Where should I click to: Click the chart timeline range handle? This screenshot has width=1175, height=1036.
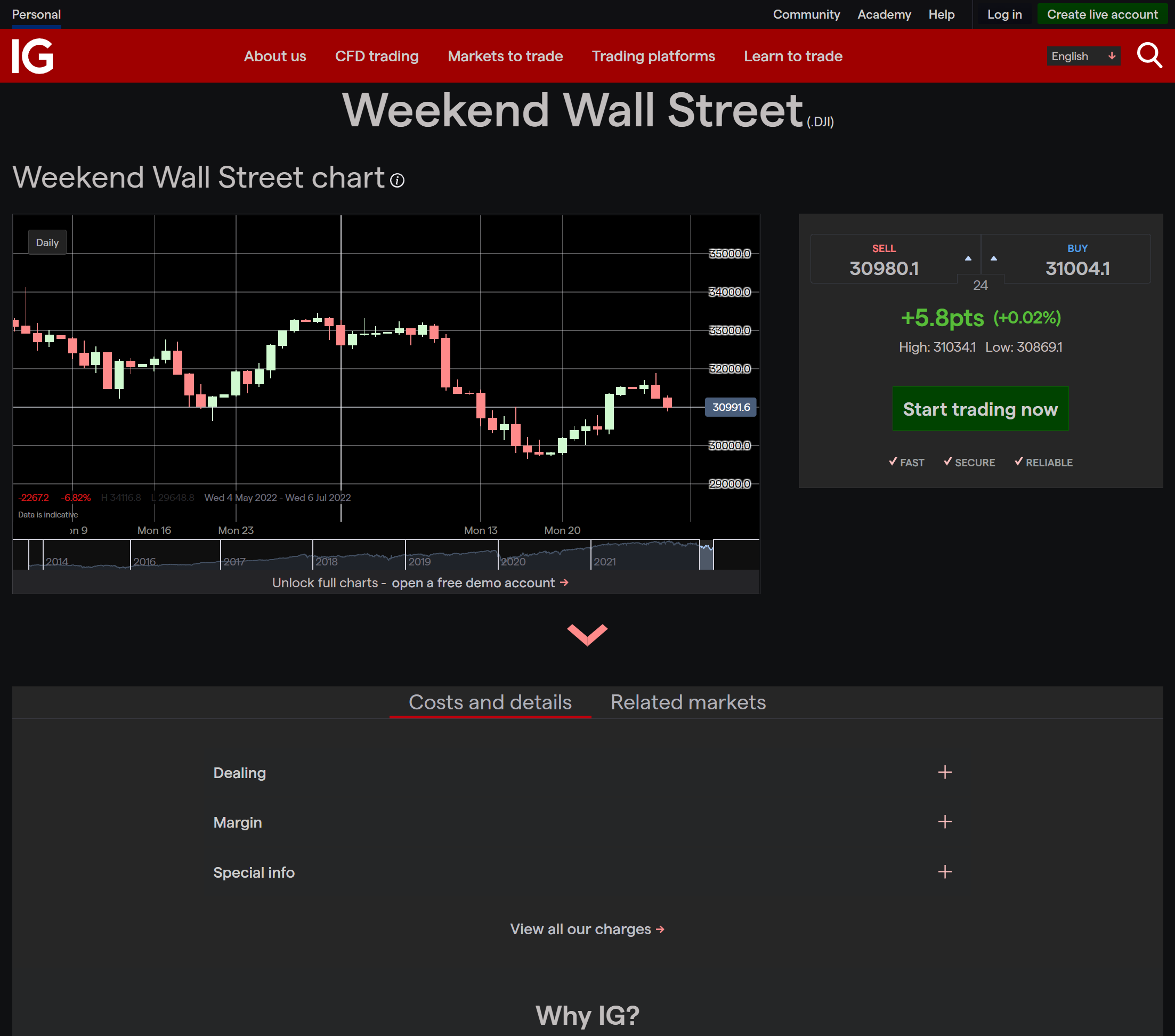706,555
